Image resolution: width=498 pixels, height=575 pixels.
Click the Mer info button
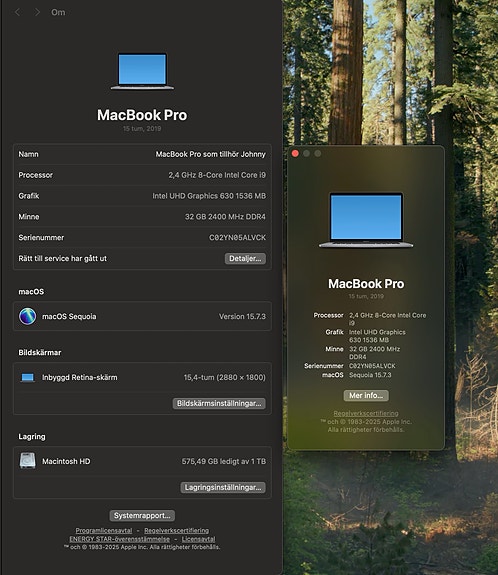366,395
